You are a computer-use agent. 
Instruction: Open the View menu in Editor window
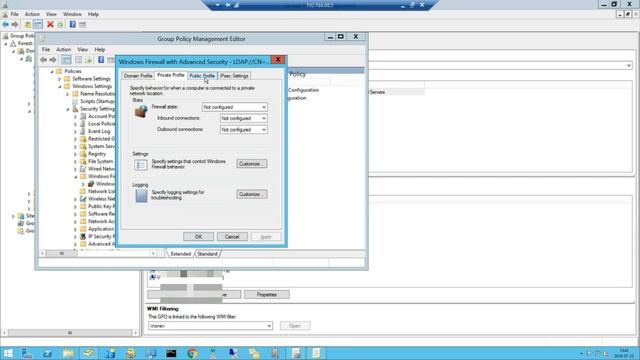[82, 49]
